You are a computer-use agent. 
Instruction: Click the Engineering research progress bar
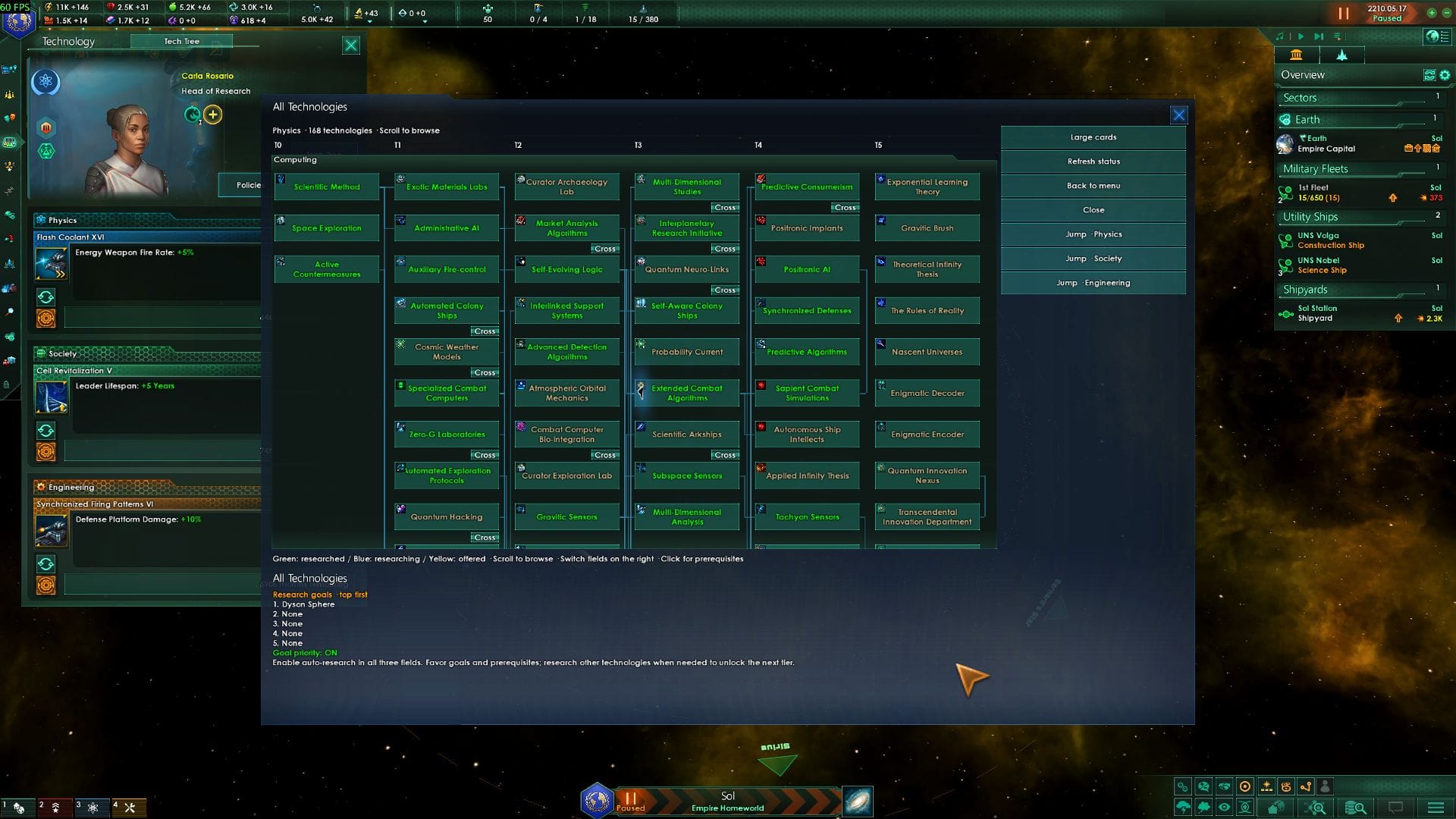[x=162, y=585]
